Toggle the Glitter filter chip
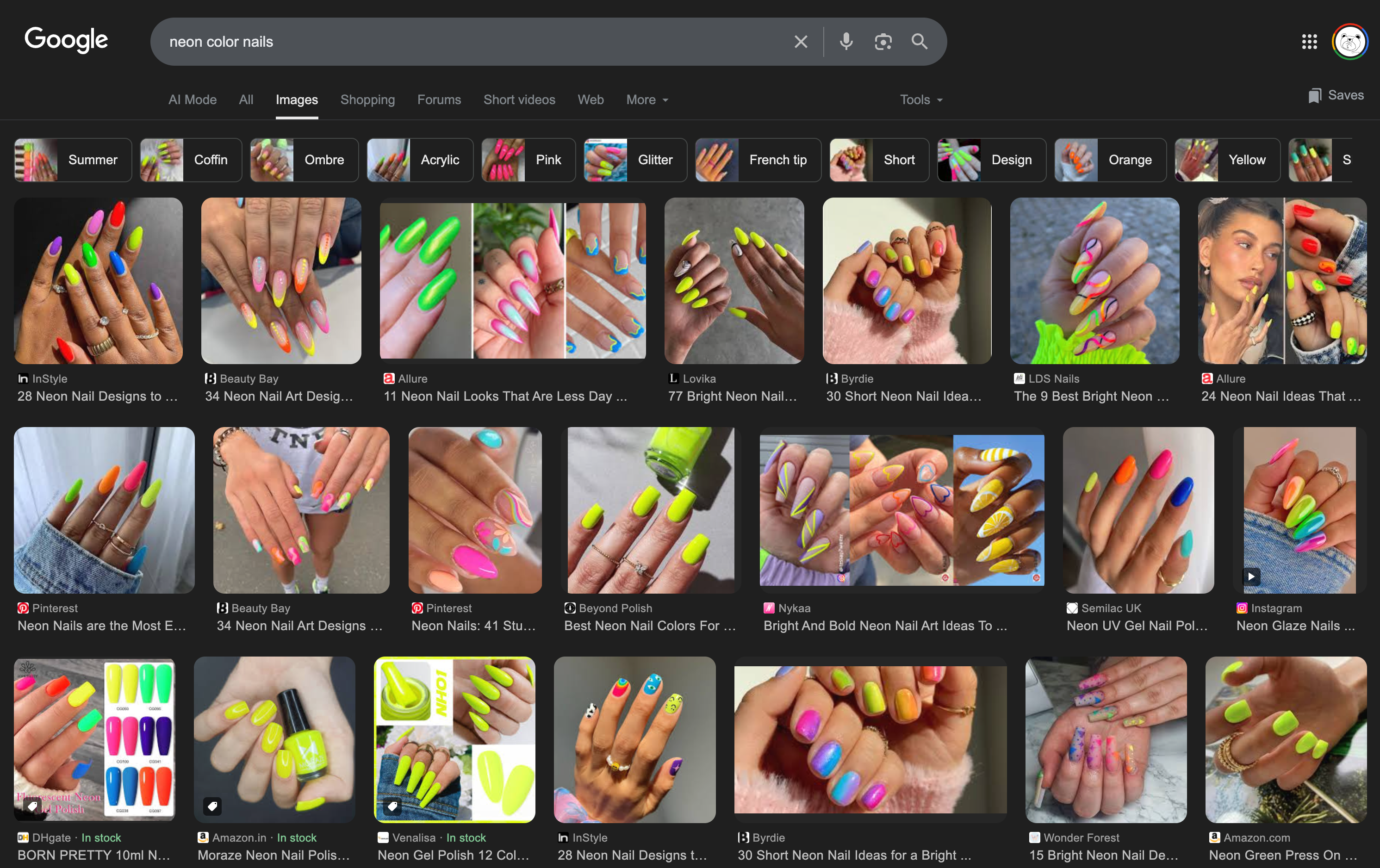The height and width of the screenshot is (868, 1380). (x=656, y=160)
